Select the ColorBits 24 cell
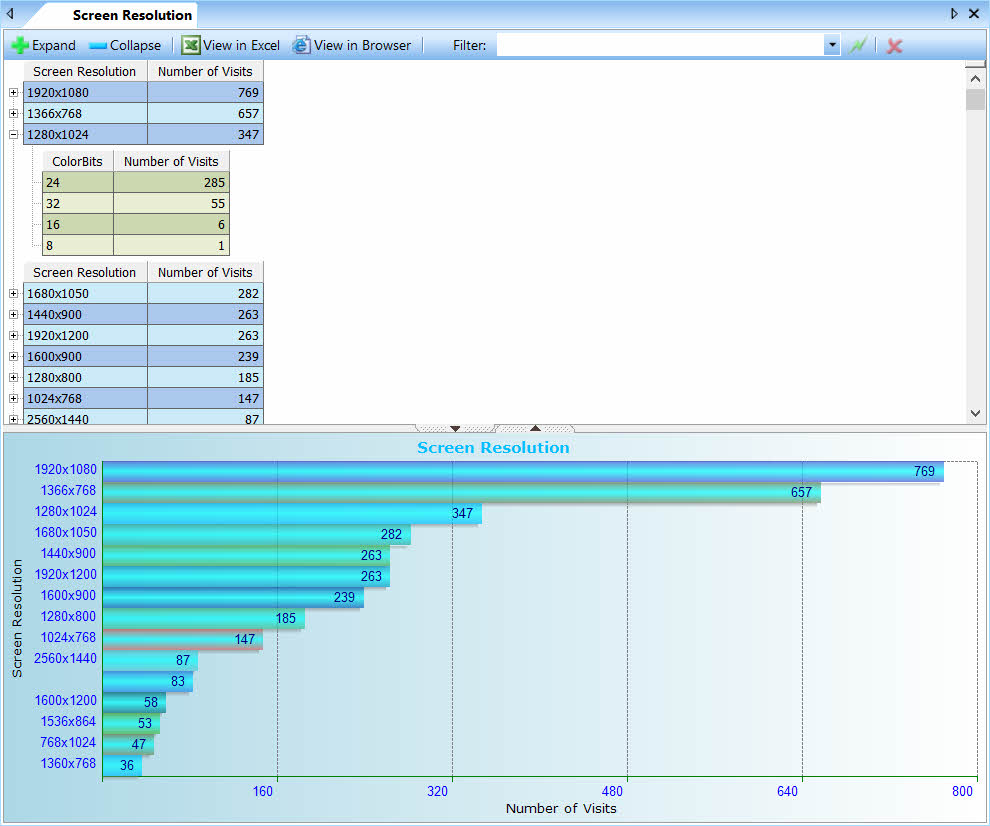The image size is (990, 826). pos(78,182)
